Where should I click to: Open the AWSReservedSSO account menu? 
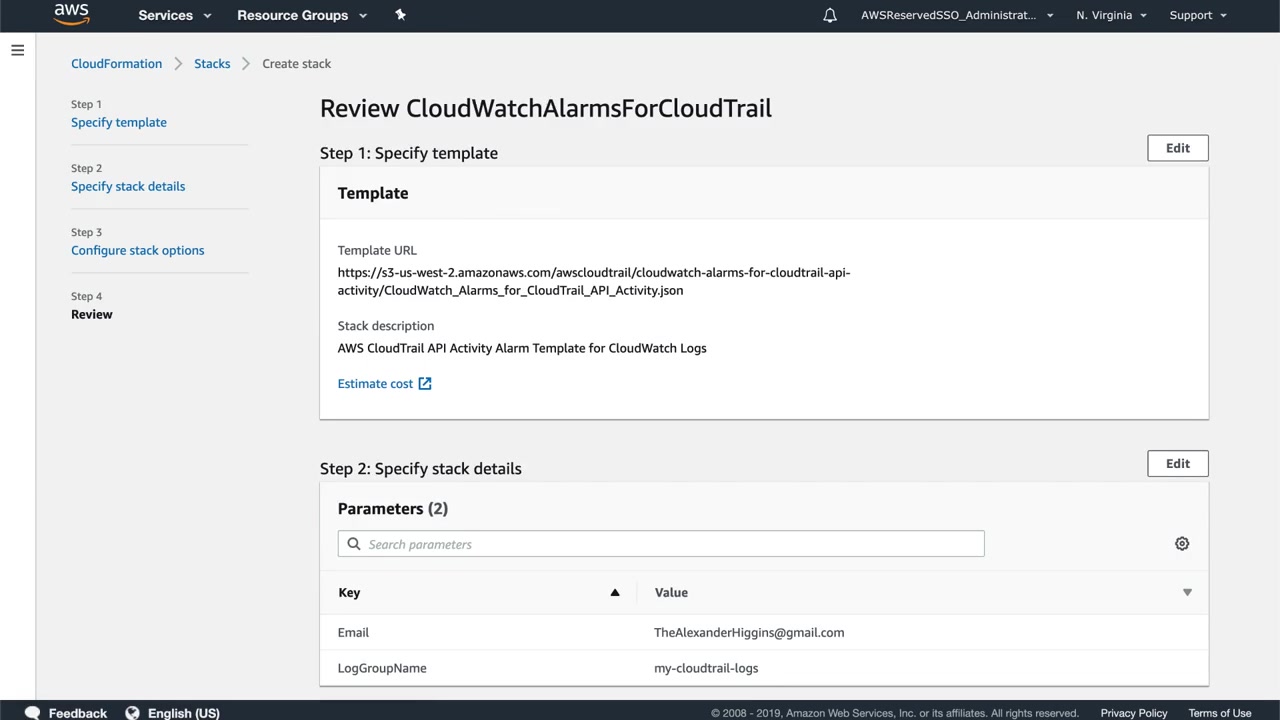coord(957,15)
